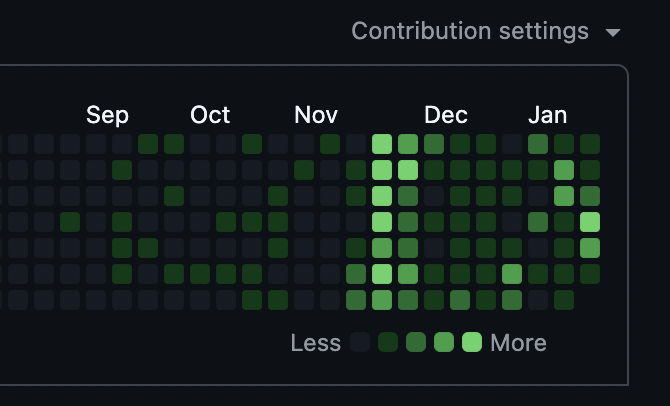Screen dimensions: 670x406
Task: Click the Oct month label
Action: coord(210,115)
